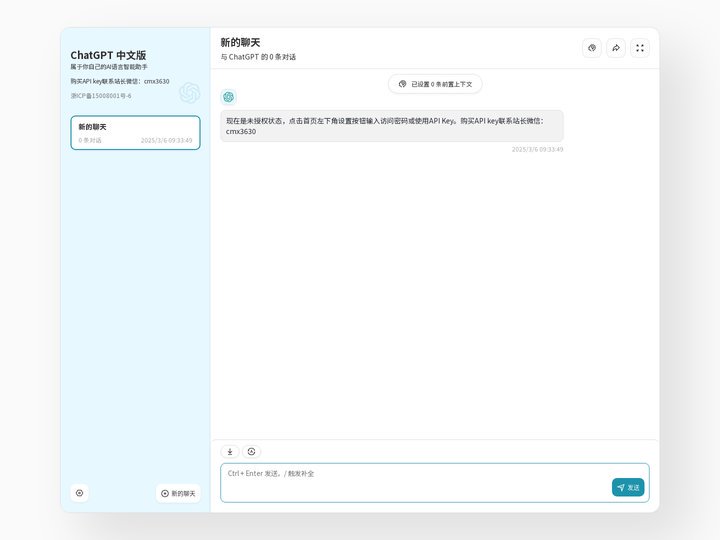The width and height of the screenshot is (720, 540).
Task: Open the prompt mask icon in chat header
Action: (x=592, y=48)
